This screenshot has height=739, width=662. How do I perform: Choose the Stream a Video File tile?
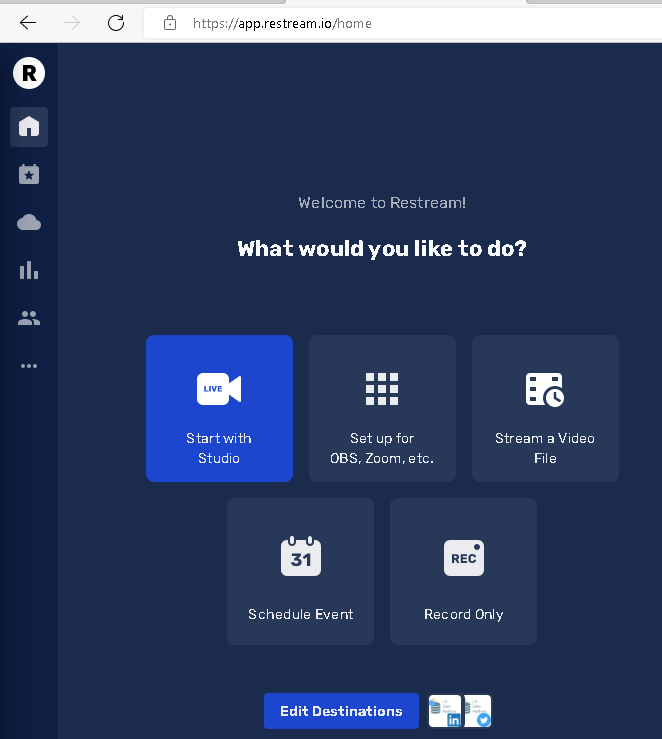click(545, 408)
